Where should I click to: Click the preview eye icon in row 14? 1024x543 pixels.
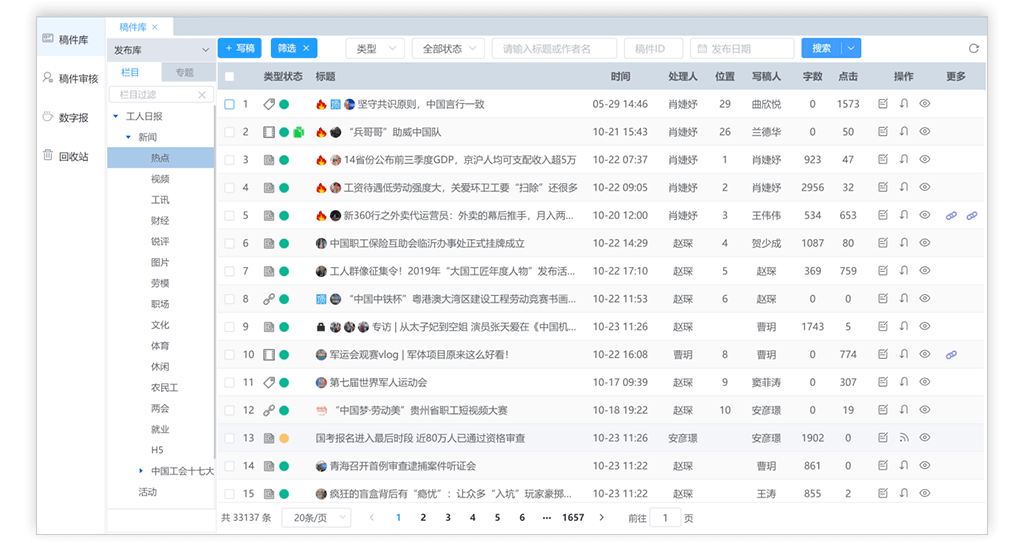[x=925, y=465]
